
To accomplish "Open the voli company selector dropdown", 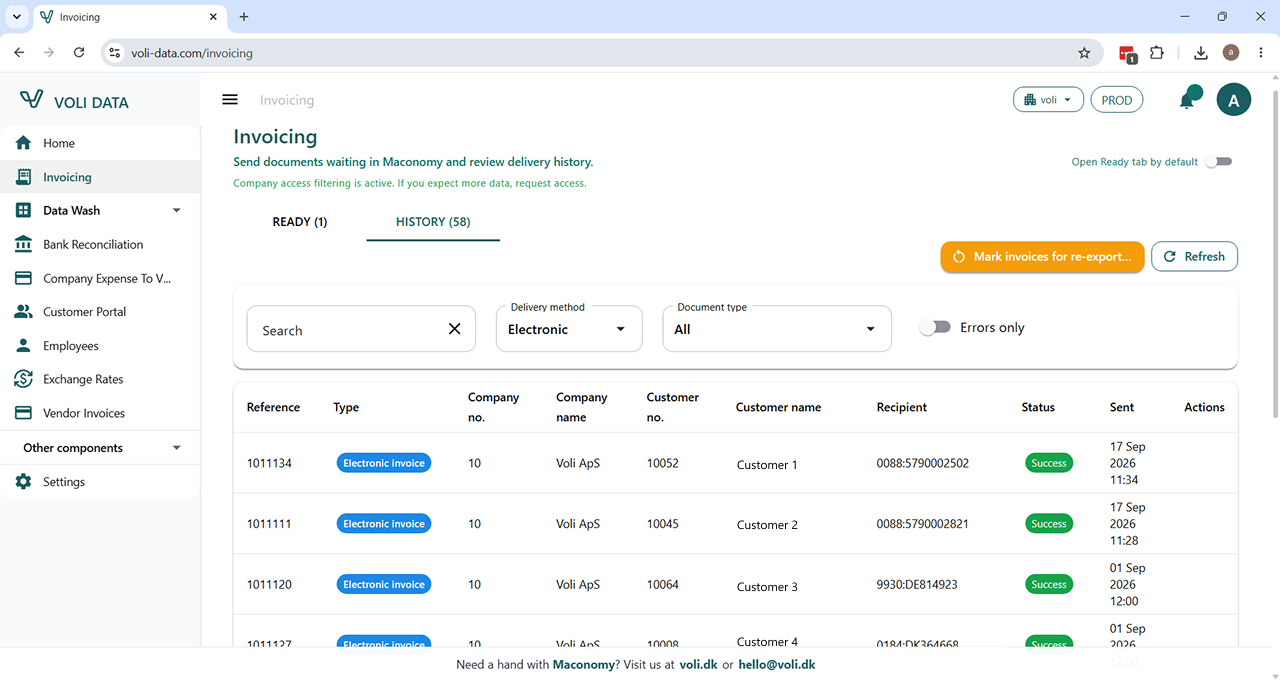I will 1048,100.
